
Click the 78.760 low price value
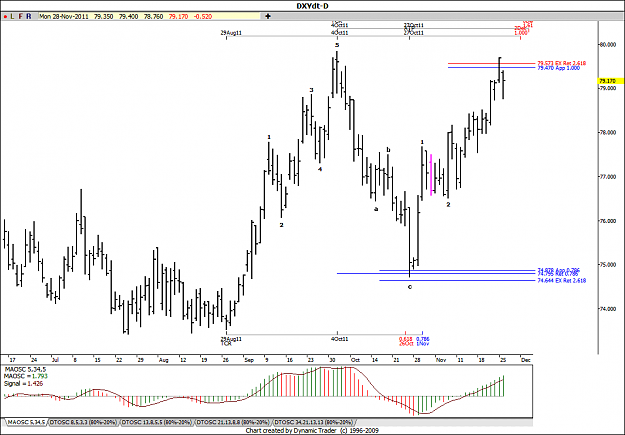[x=153, y=17]
